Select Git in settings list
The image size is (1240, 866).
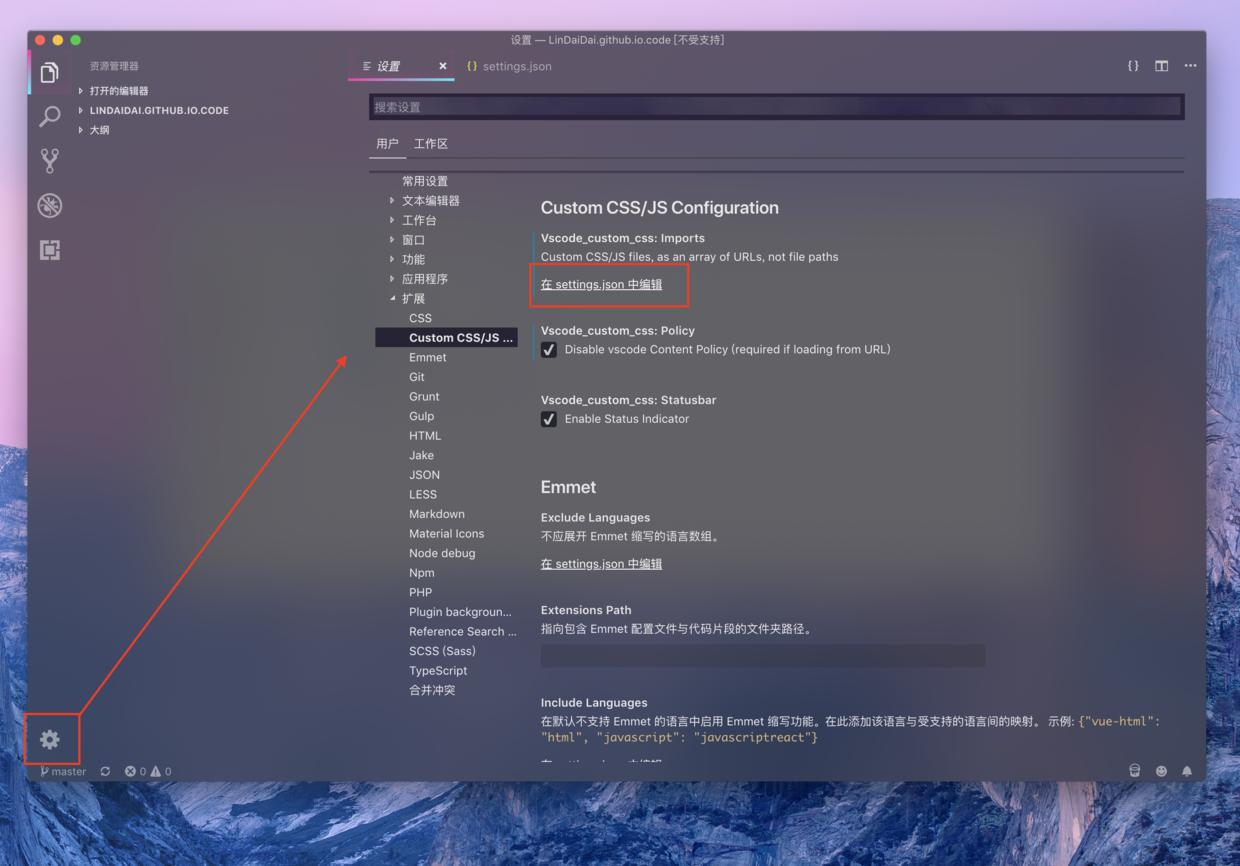pyautogui.click(x=417, y=377)
